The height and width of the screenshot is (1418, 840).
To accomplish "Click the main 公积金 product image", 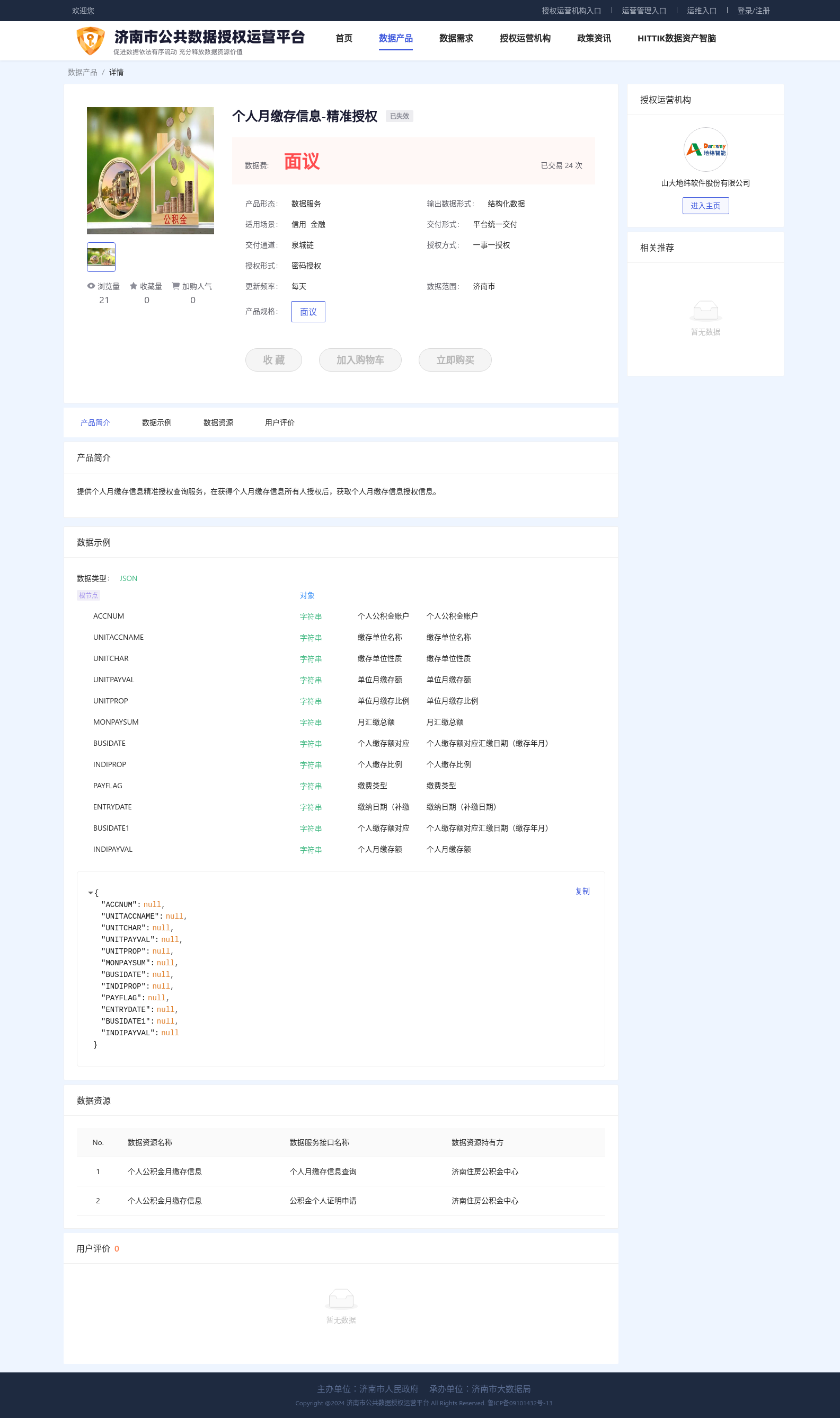I will [x=150, y=170].
